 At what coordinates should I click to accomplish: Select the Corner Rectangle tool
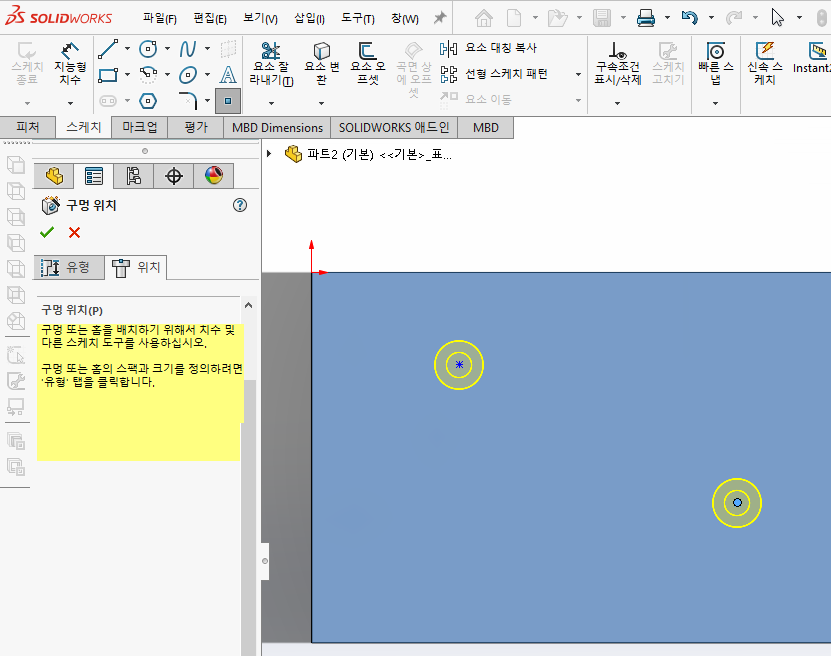(108, 75)
